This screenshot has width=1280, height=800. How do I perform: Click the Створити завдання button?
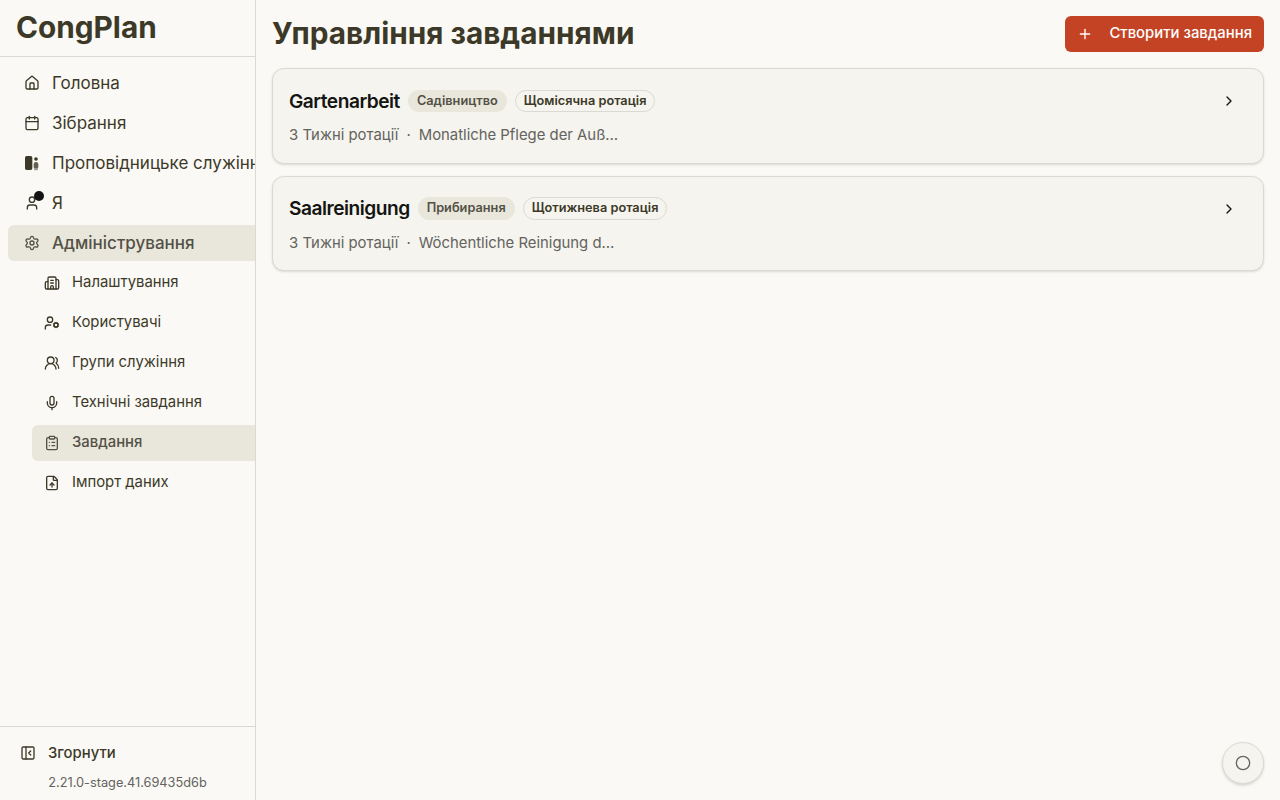[x=1164, y=34]
